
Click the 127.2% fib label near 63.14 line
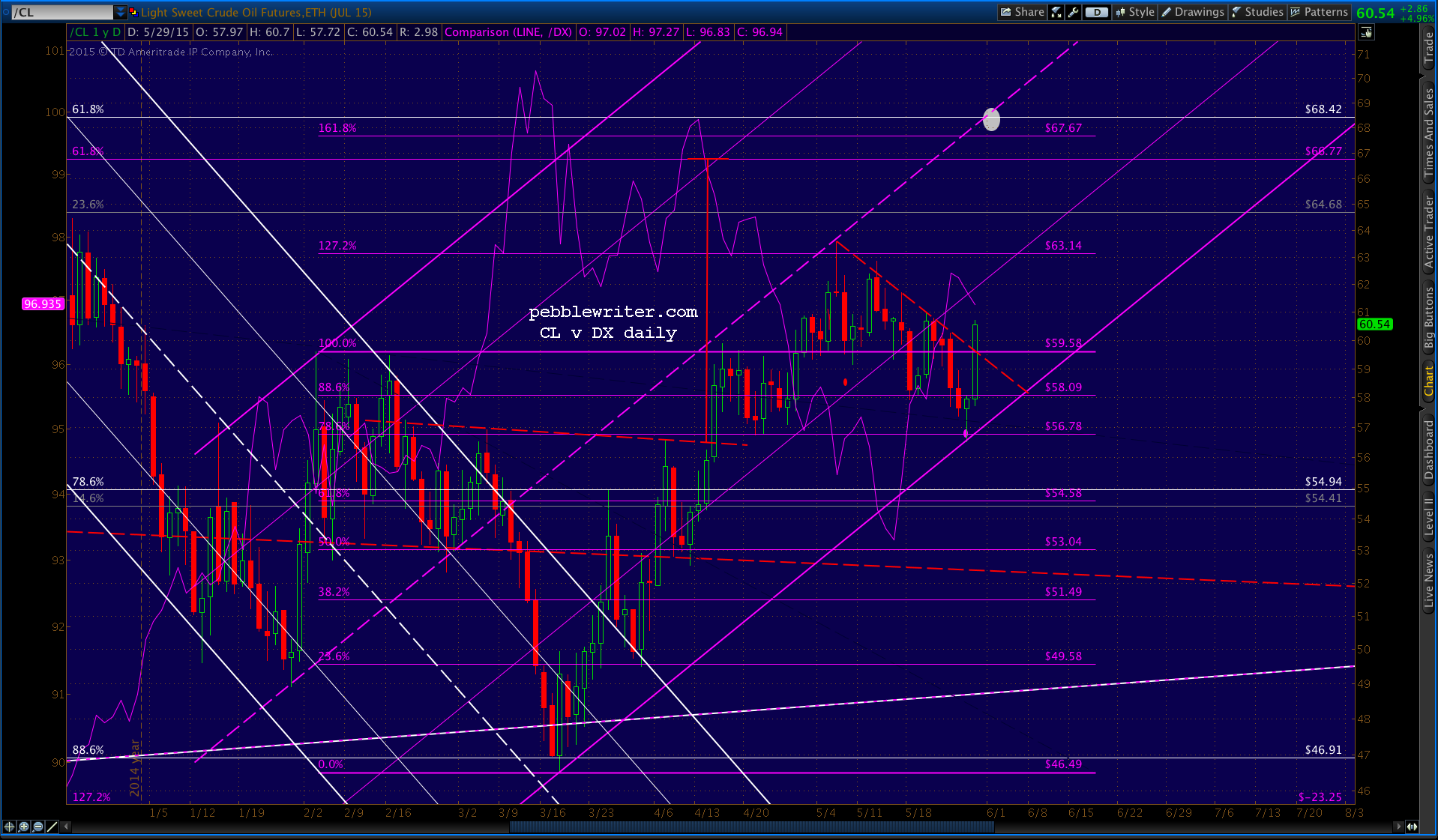point(337,246)
